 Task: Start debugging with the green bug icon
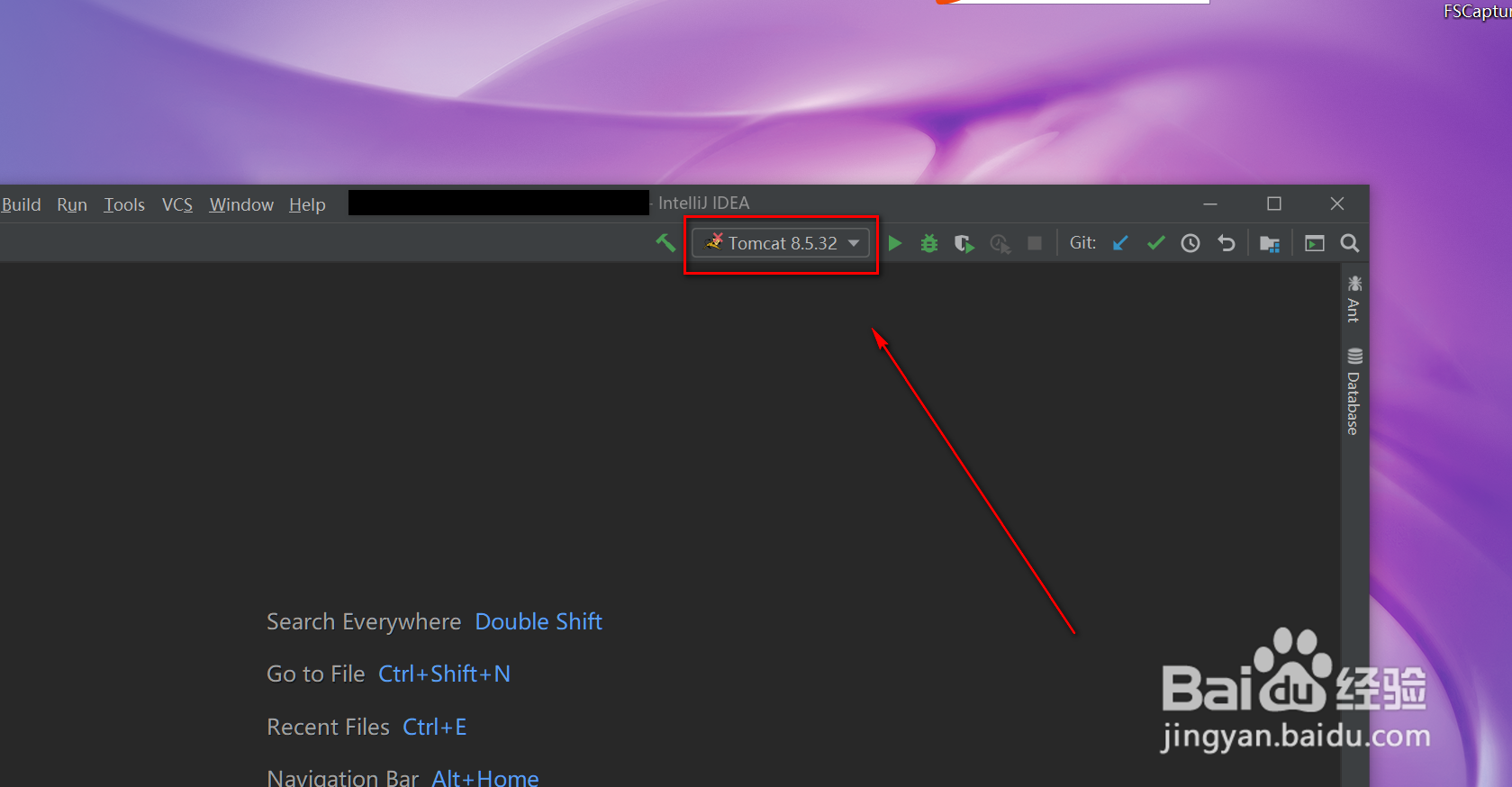coord(929,243)
